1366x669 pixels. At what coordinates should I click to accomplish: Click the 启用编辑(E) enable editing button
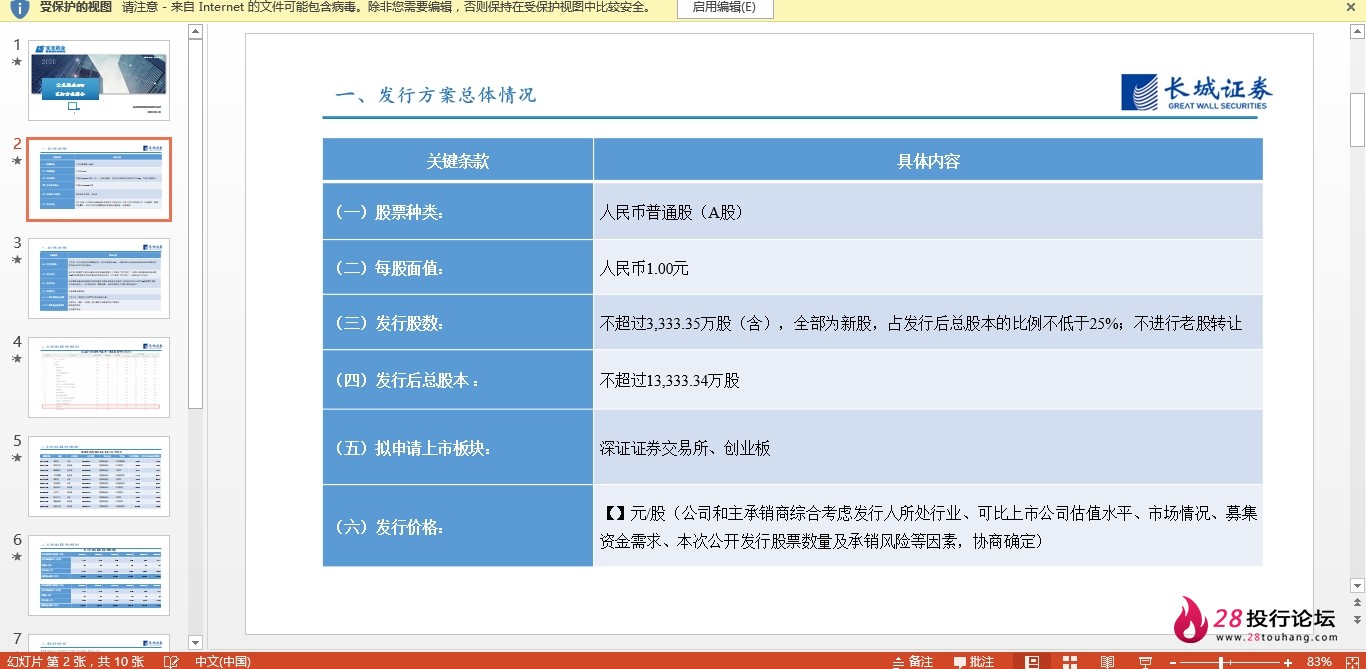pyautogui.click(x=724, y=8)
